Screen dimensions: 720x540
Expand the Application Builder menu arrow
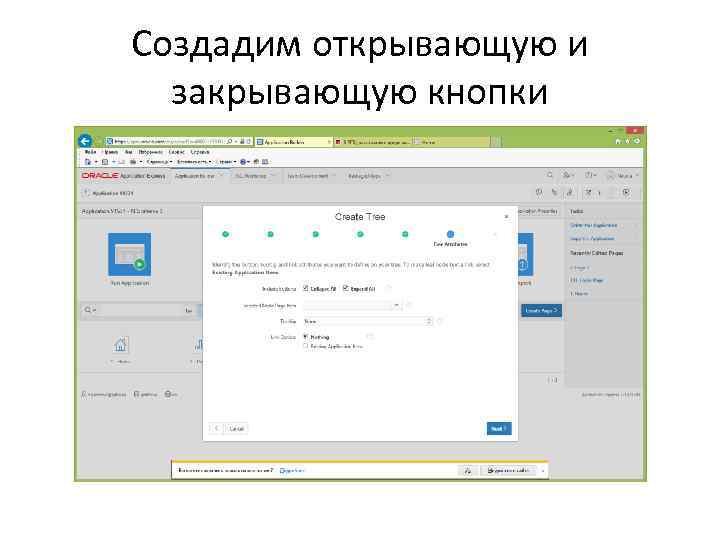(x=221, y=176)
